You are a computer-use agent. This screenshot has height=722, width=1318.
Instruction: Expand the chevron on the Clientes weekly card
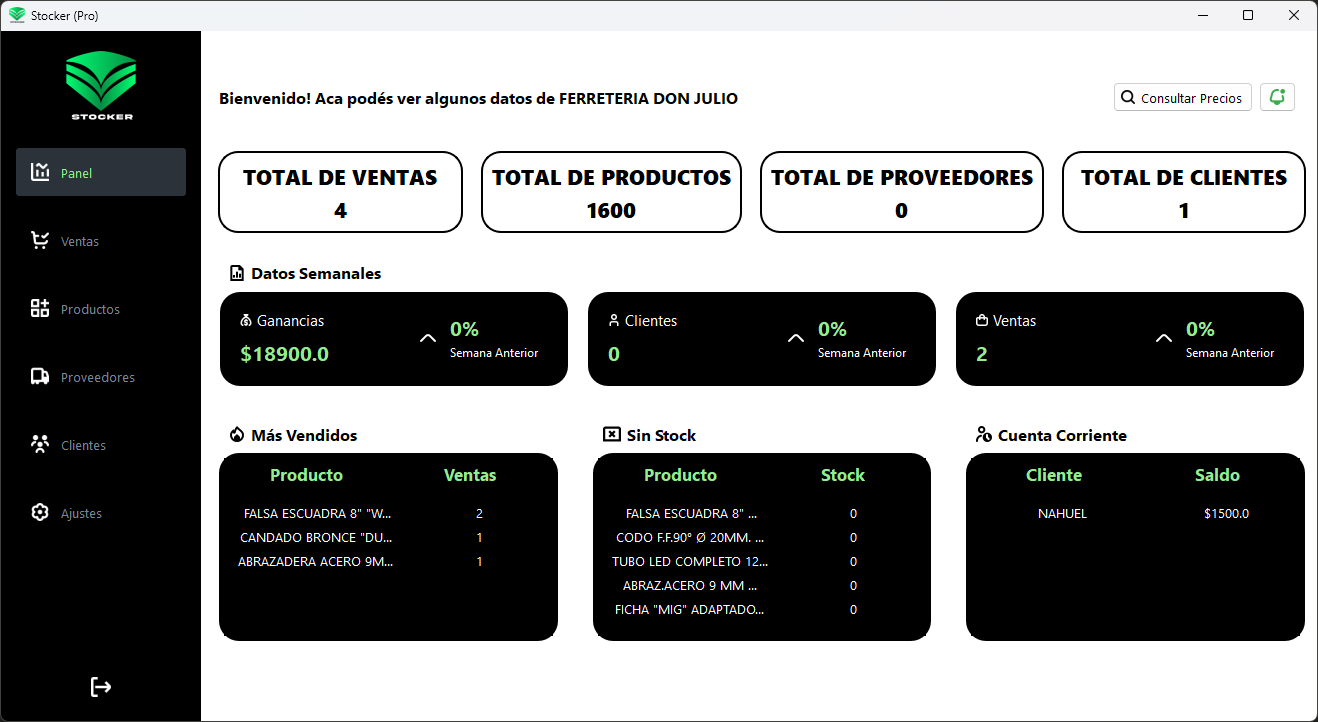pos(795,338)
